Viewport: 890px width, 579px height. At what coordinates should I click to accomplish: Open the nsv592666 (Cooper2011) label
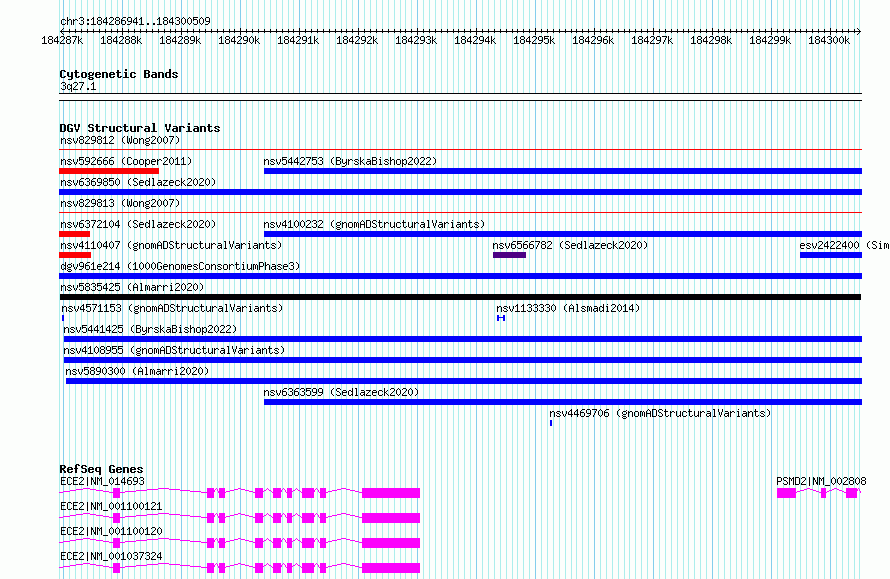pyautogui.click(x=126, y=161)
